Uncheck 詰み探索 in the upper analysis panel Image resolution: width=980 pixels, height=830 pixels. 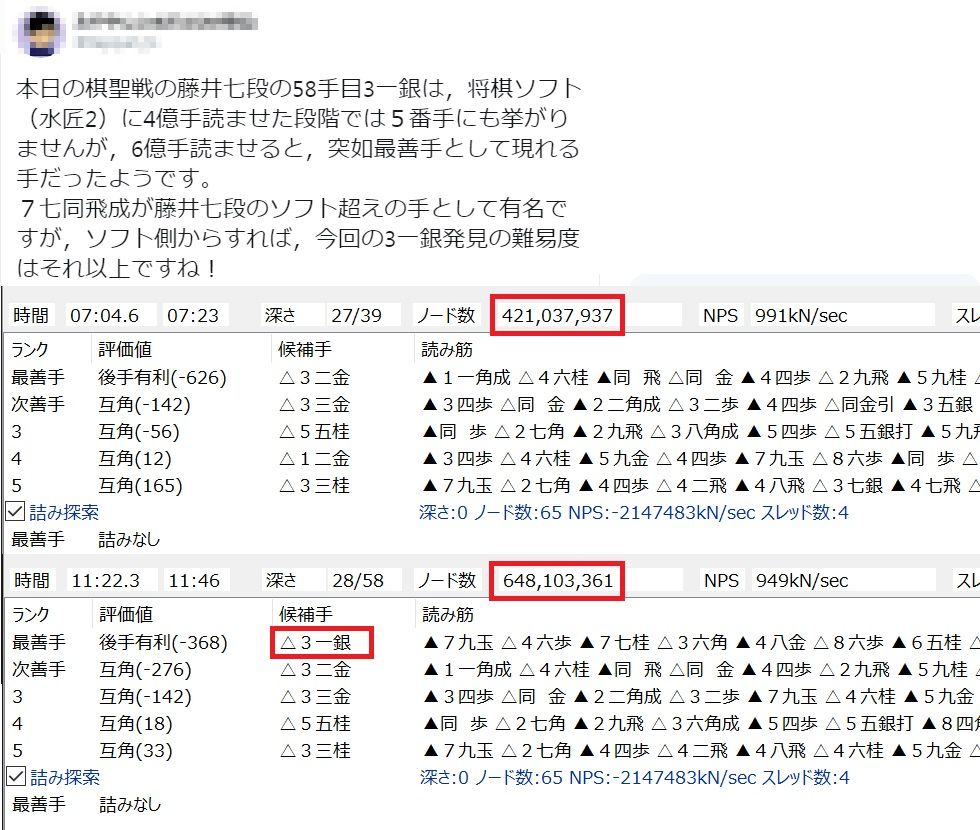tap(14, 510)
